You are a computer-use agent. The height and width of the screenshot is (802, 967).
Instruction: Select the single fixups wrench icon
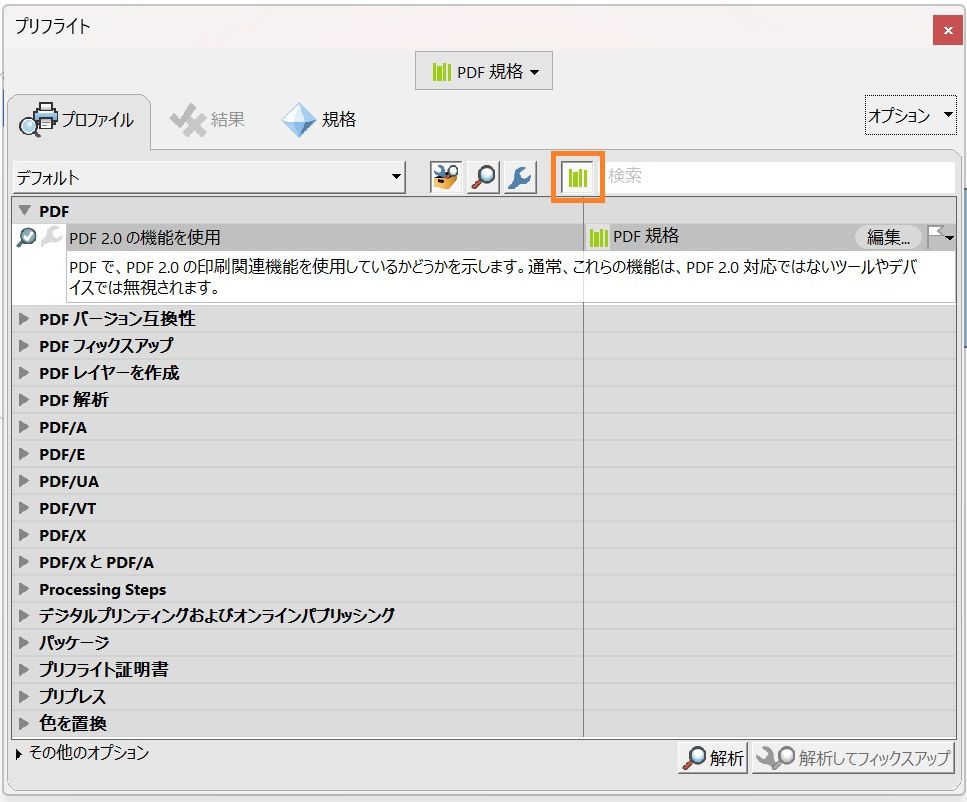(520, 178)
